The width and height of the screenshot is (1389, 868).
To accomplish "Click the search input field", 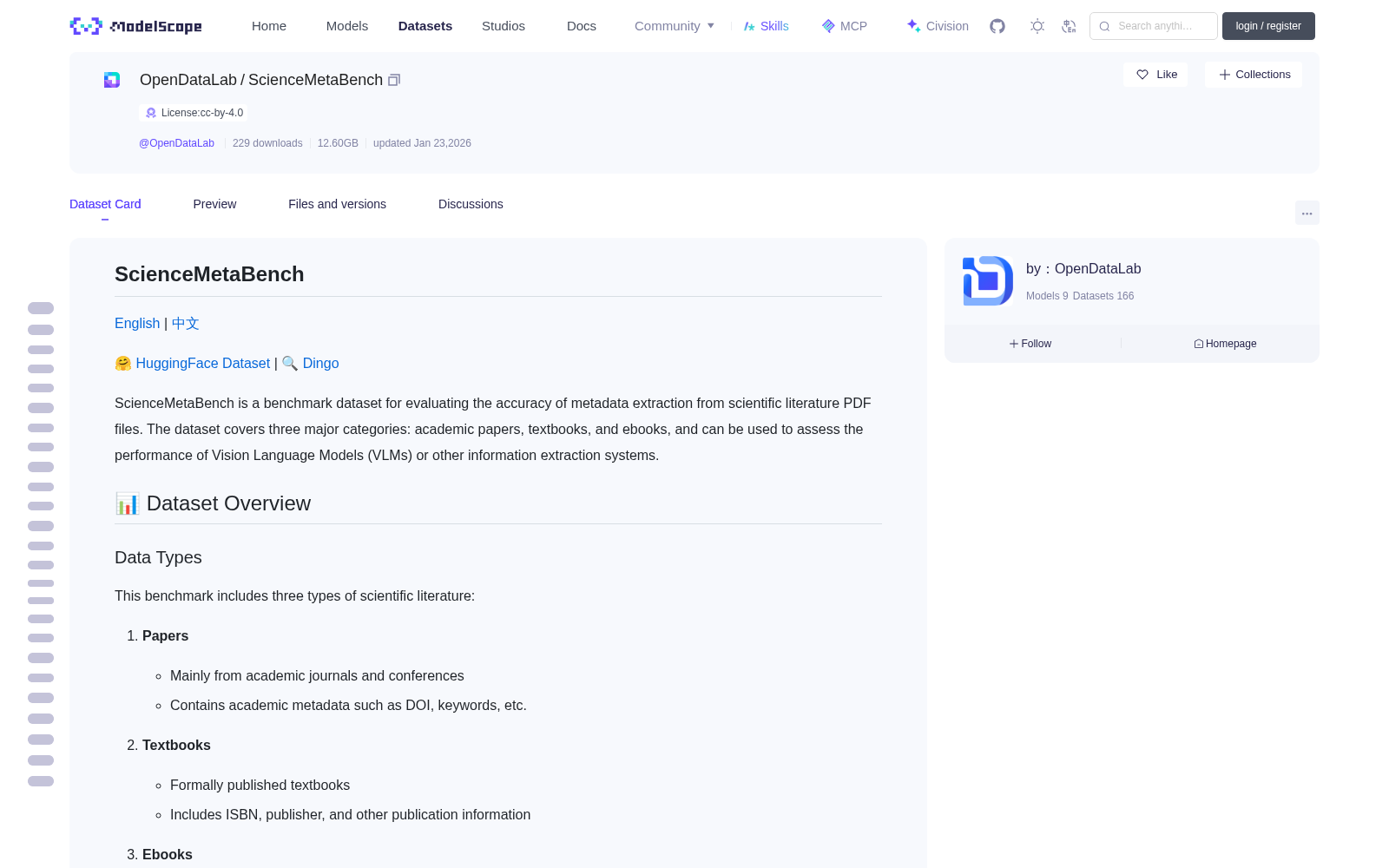I will point(1154,26).
